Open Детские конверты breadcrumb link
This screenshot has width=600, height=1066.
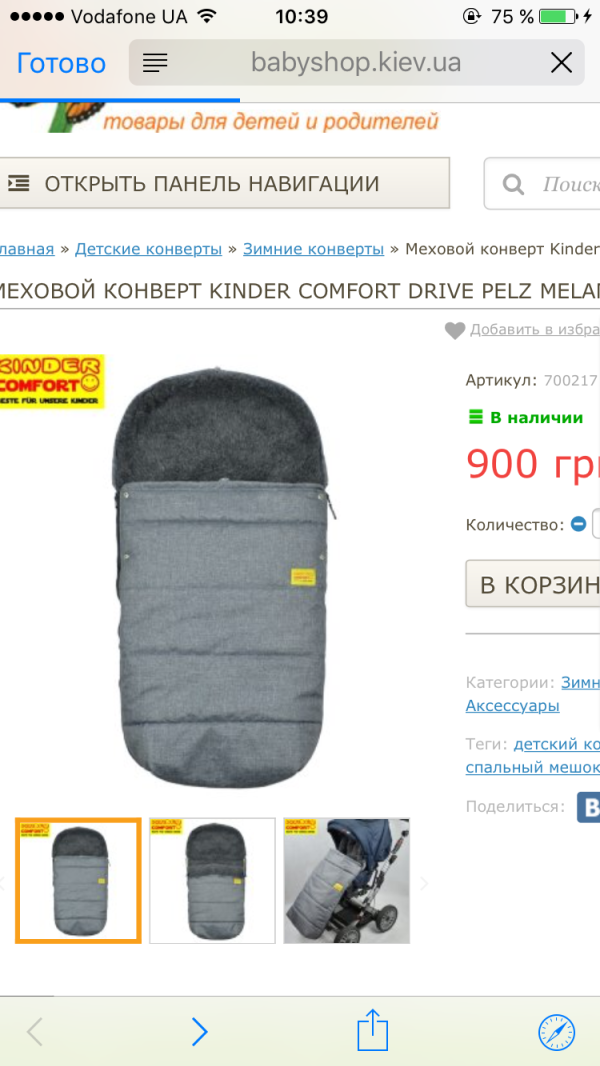[x=148, y=250]
